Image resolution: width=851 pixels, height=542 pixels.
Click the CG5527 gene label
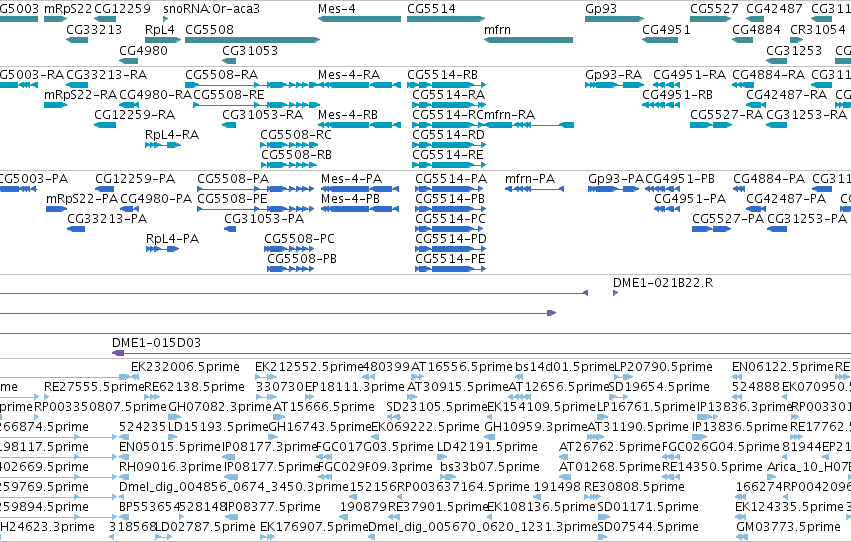pos(714,9)
